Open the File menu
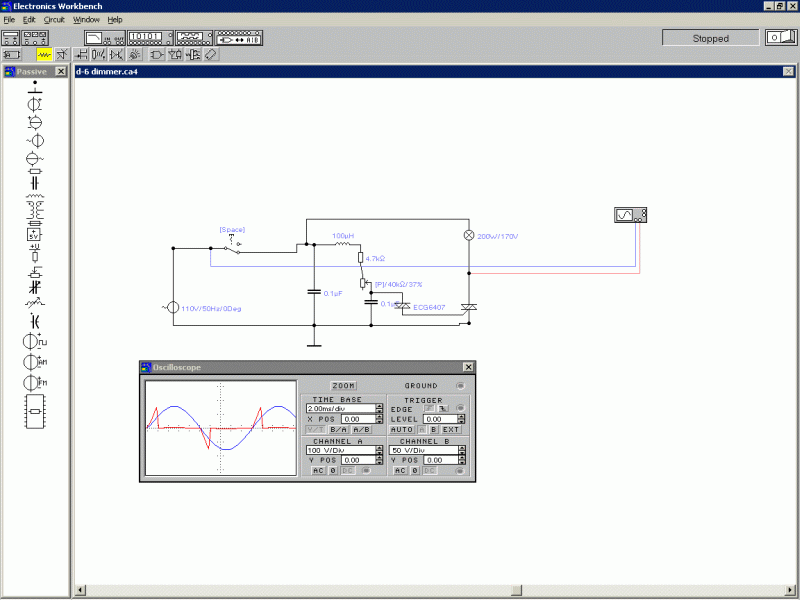 (x=9, y=19)
